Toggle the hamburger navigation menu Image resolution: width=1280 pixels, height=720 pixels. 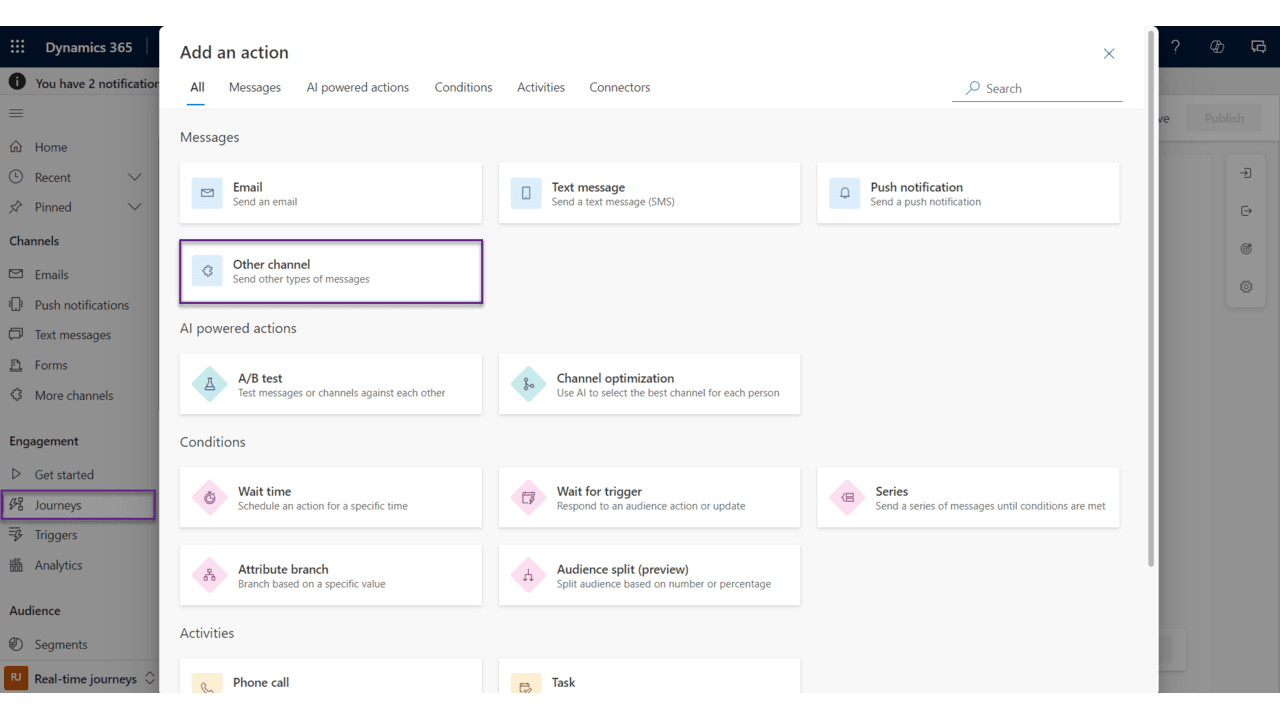click(16, 114)
